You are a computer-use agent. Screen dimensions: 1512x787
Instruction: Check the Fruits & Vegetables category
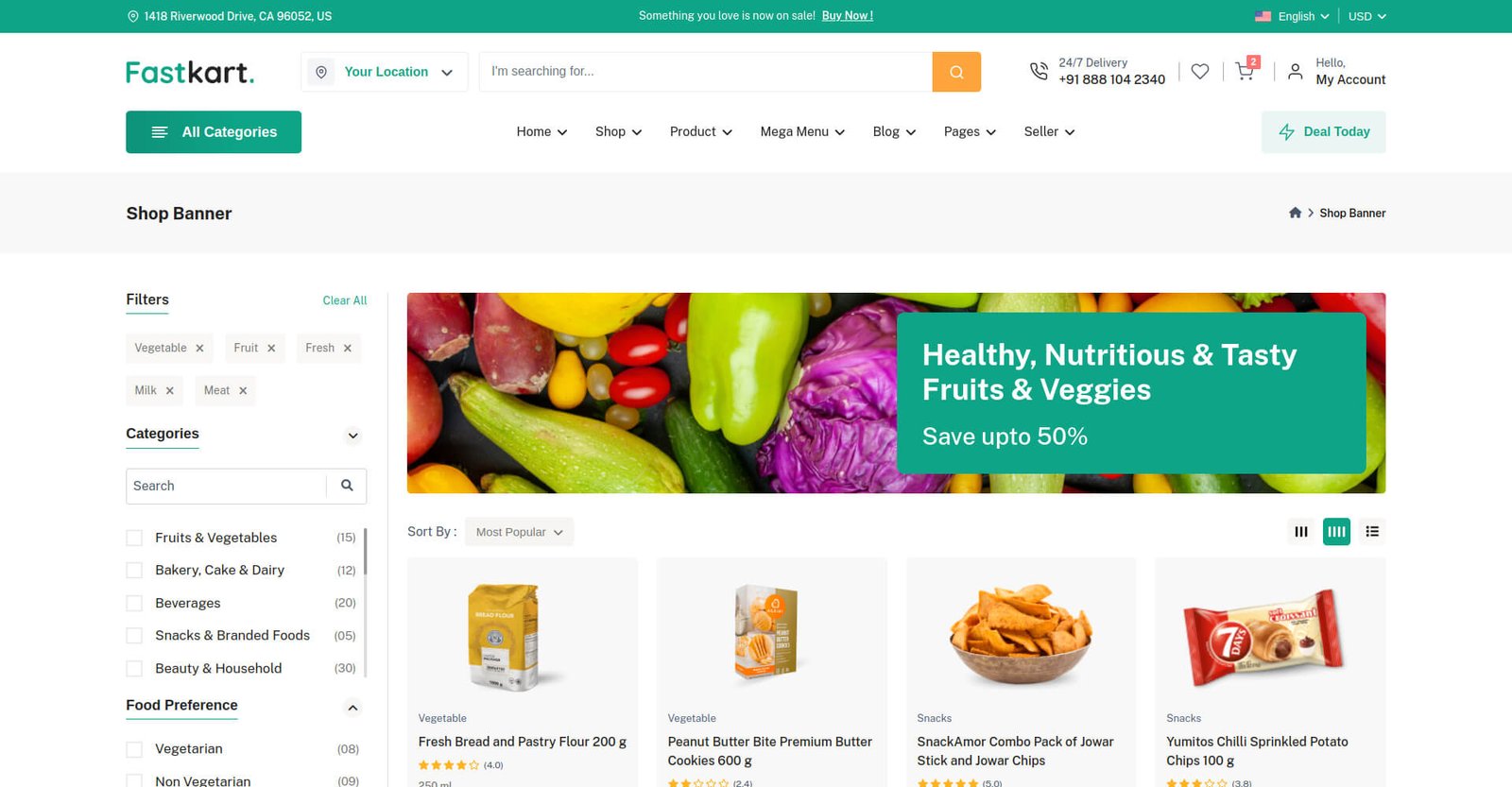click(134, 538)
